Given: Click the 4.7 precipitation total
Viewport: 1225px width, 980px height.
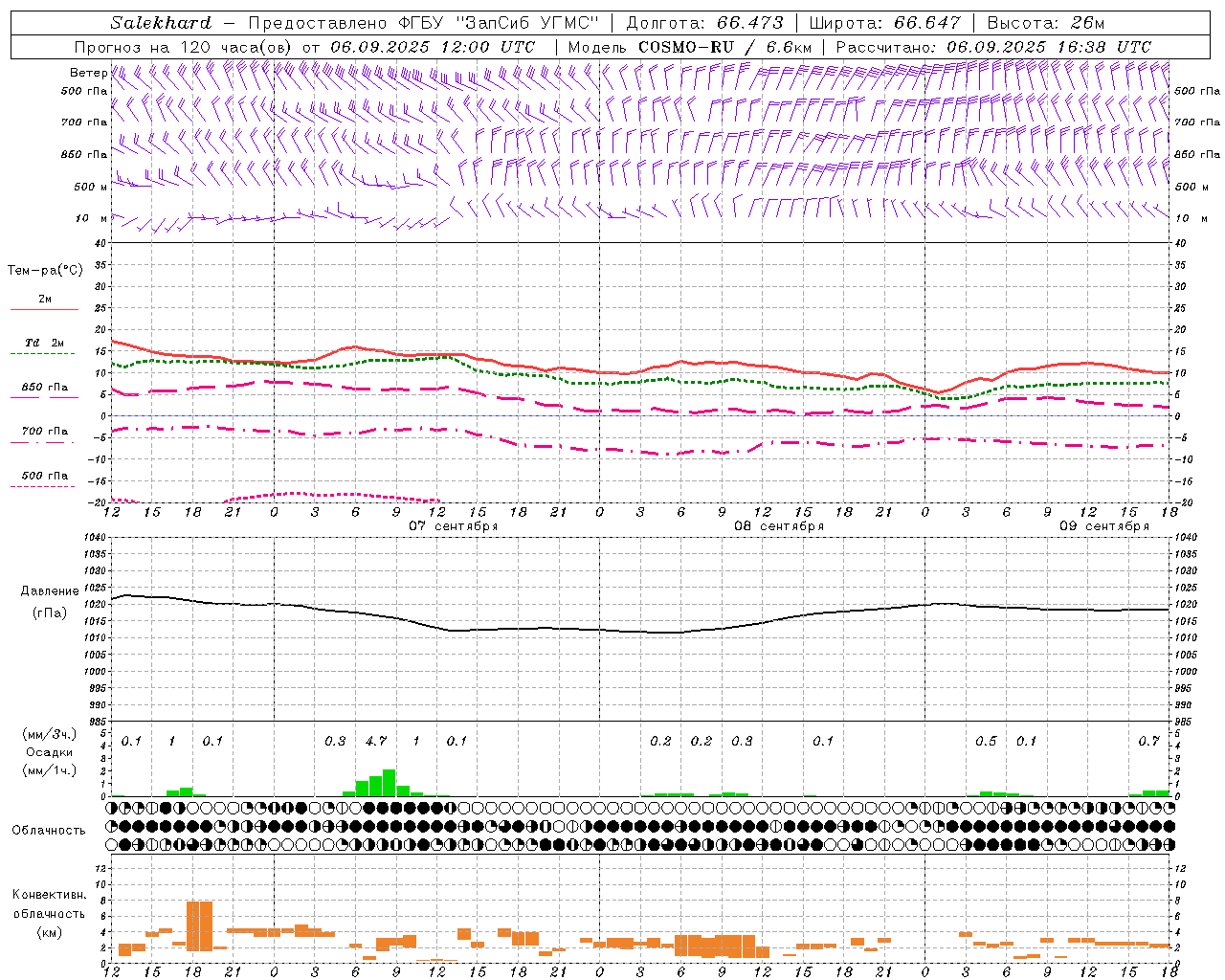Looking at the screenshot, I should pos(376,742).
